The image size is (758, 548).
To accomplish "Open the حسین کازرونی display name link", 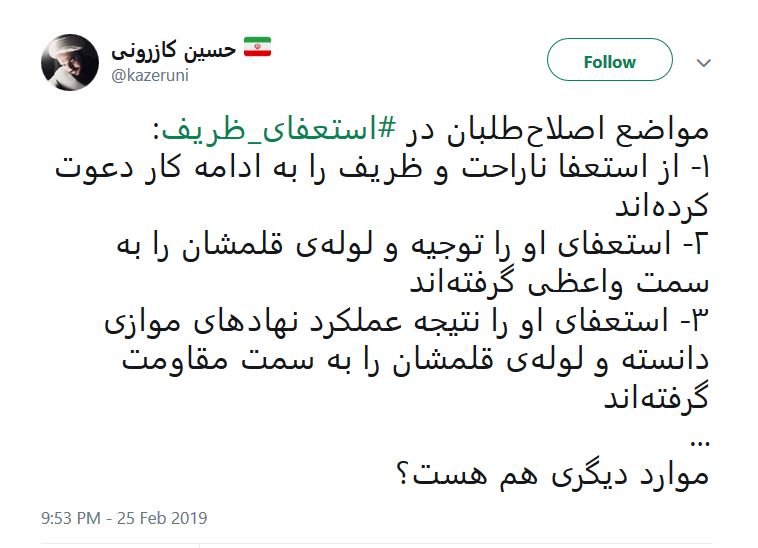I will click(x=173, y=49).
